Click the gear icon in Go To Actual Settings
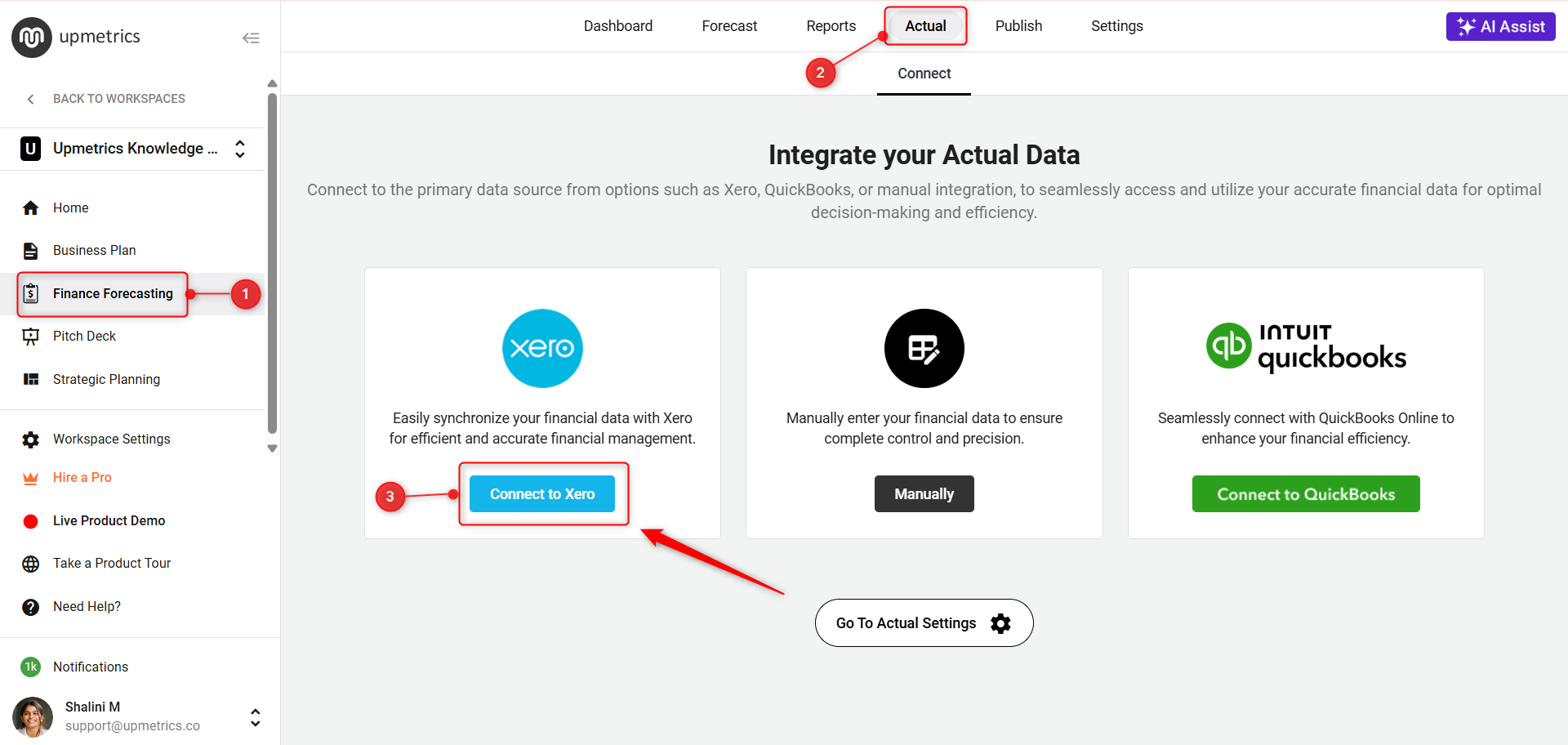The image size is (1568, 745). 1000,623
